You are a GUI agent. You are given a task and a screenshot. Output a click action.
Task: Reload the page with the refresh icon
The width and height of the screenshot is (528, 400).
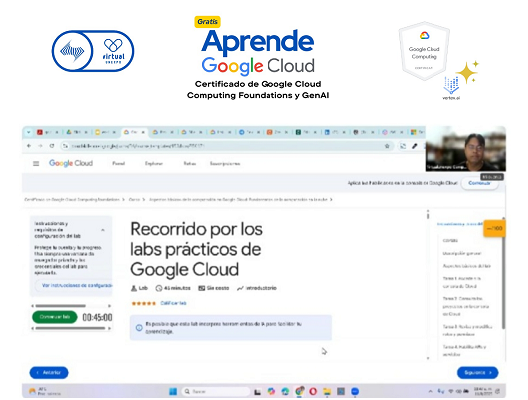pyautogui.click(x=52, y=146)
